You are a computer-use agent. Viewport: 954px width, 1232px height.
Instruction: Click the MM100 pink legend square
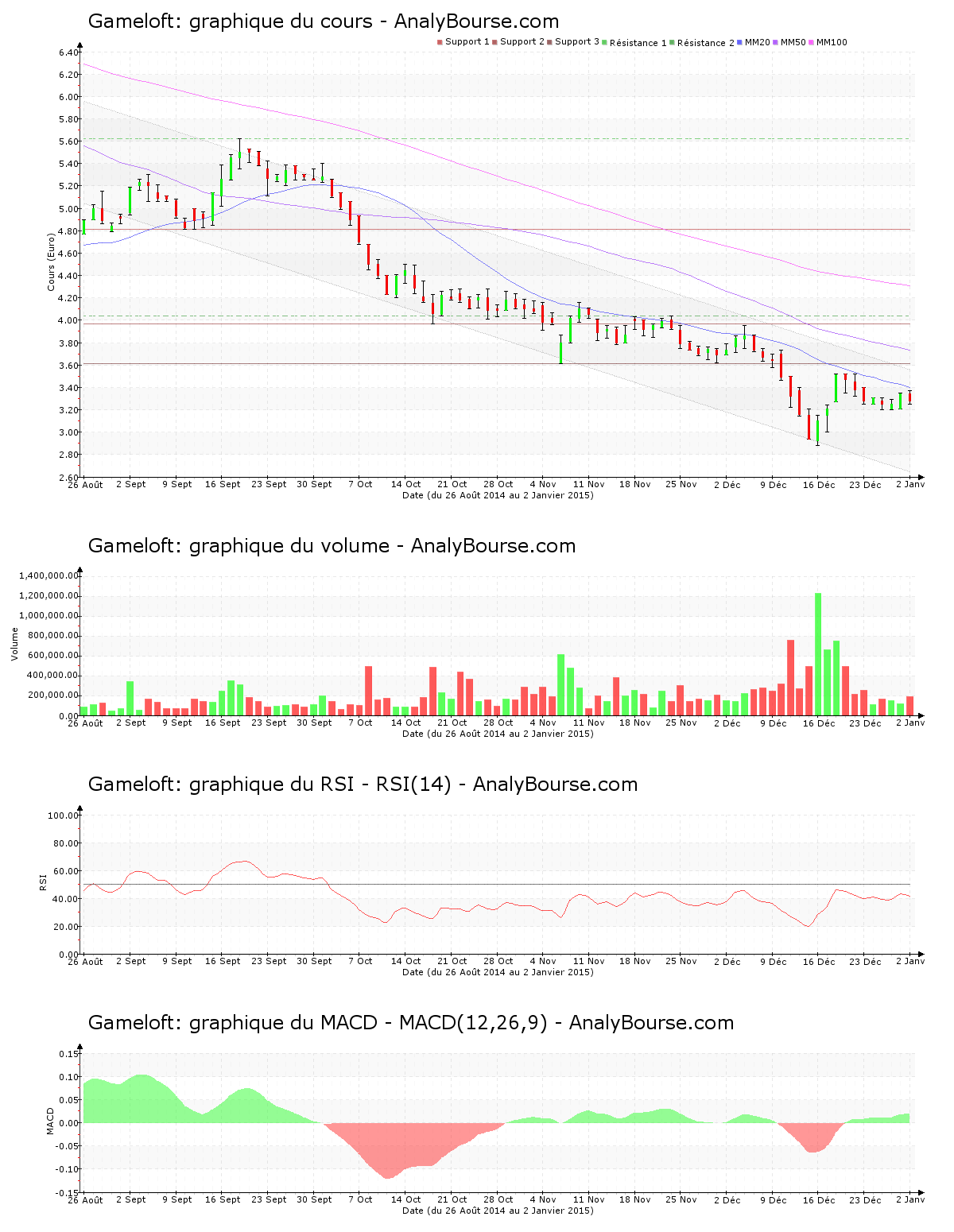pyautogui.click(x=812, y=42)
